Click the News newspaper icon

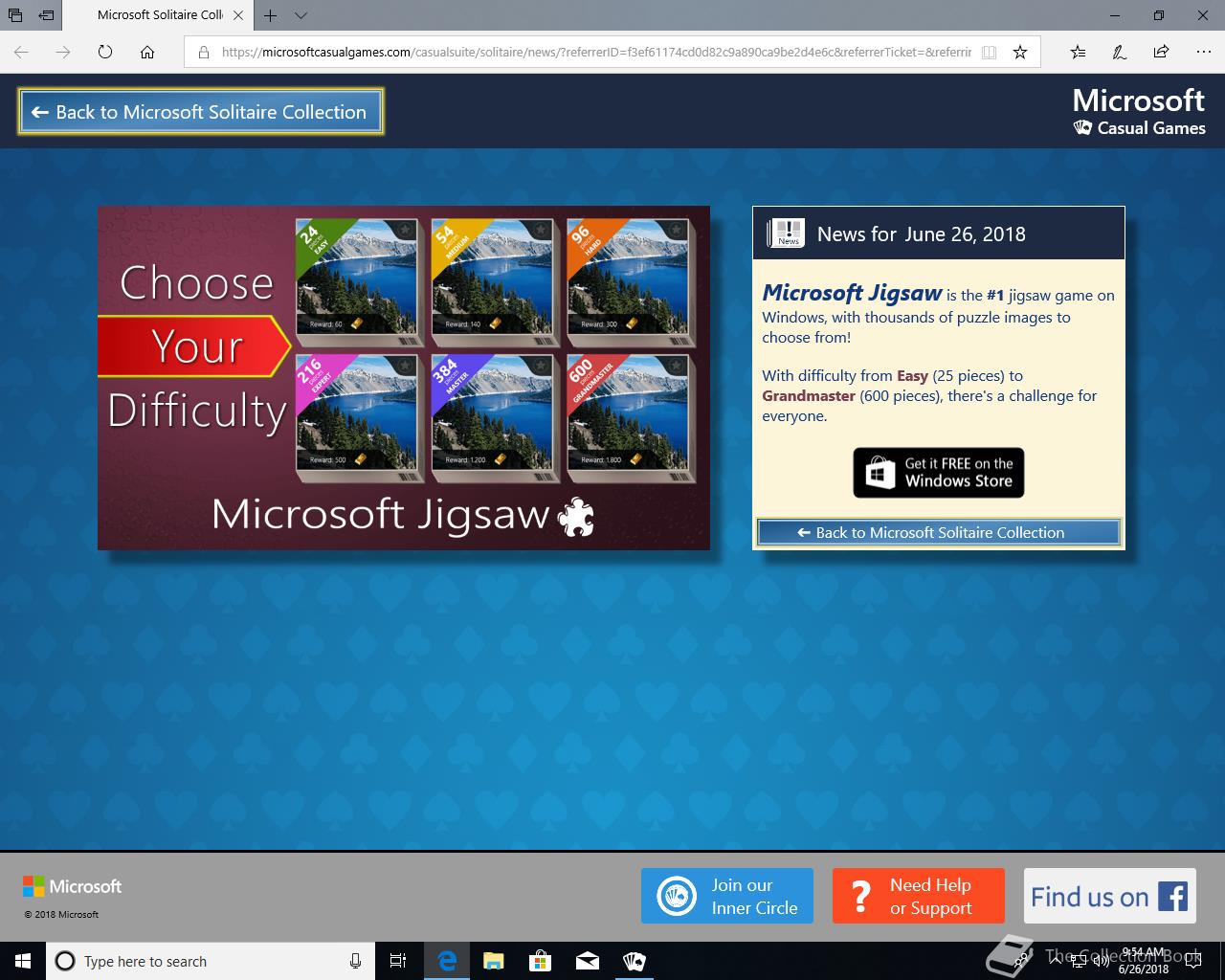[787, 234]
